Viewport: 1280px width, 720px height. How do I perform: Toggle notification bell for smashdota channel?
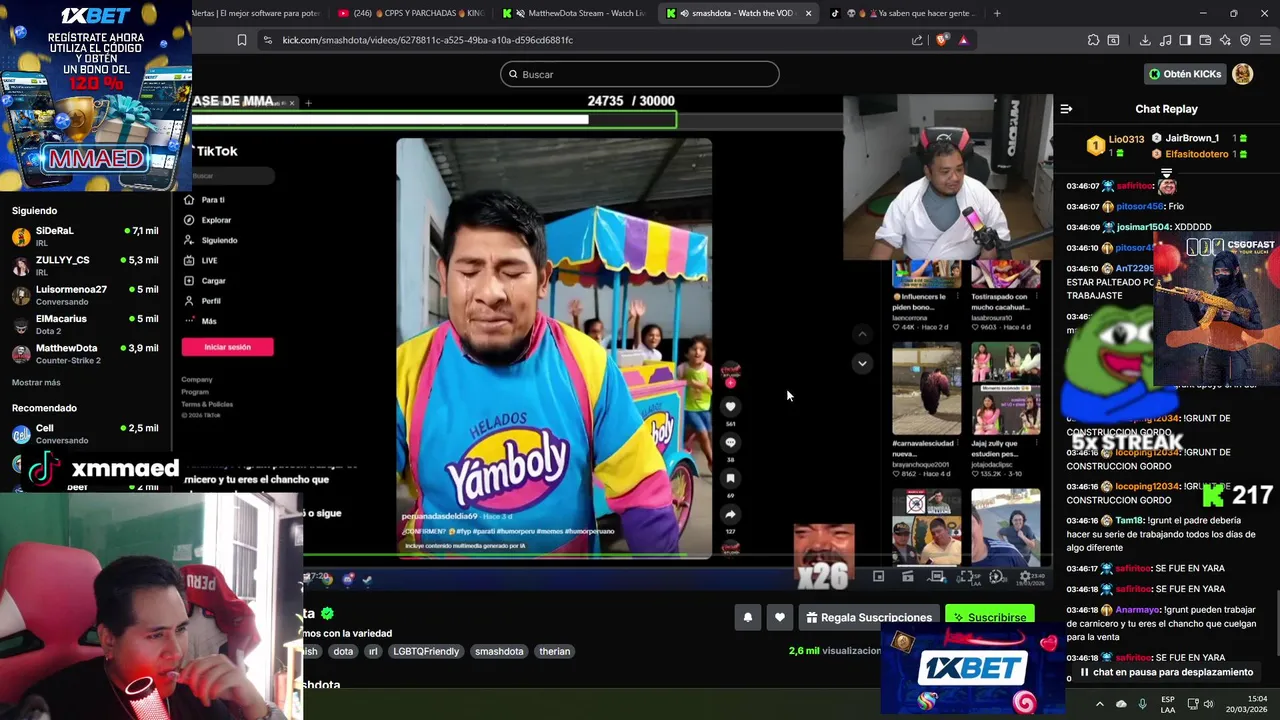pos(747,618)
